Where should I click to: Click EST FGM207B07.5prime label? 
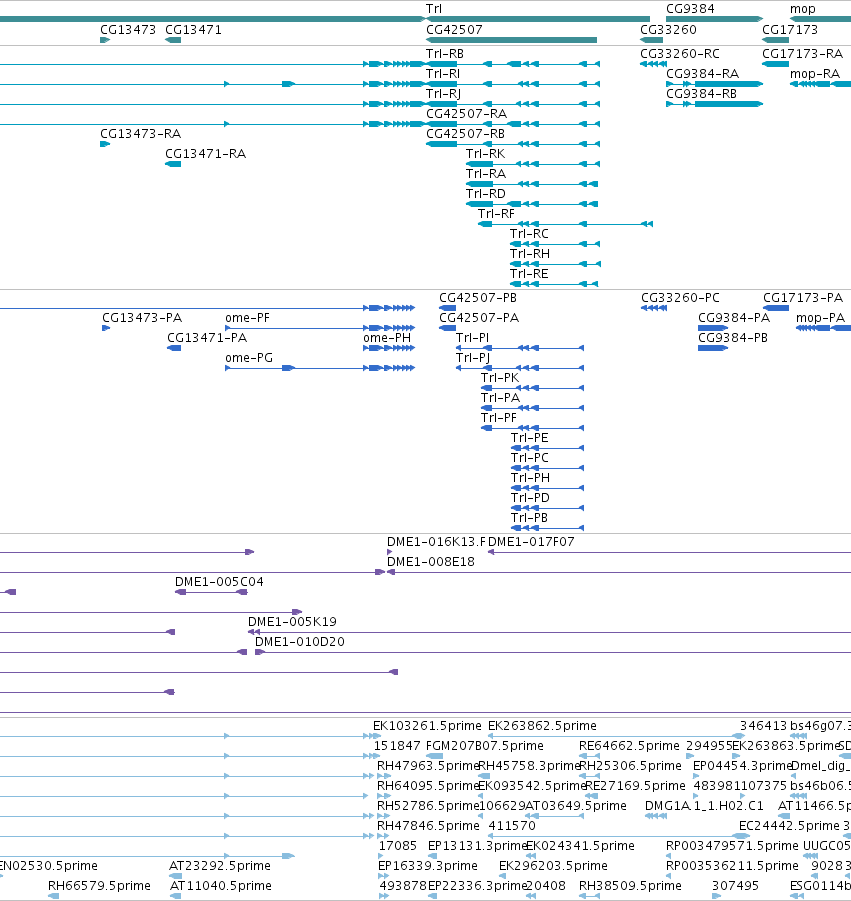point(485,746)
